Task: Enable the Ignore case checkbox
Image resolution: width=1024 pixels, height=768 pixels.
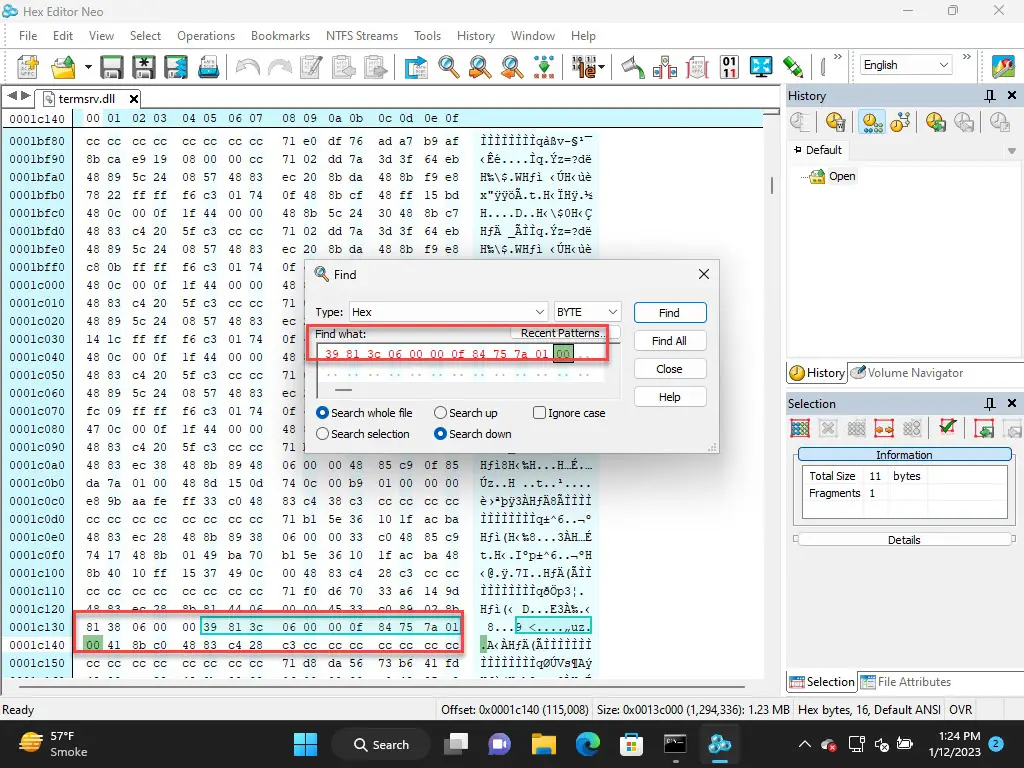Action: click(540, 413)
